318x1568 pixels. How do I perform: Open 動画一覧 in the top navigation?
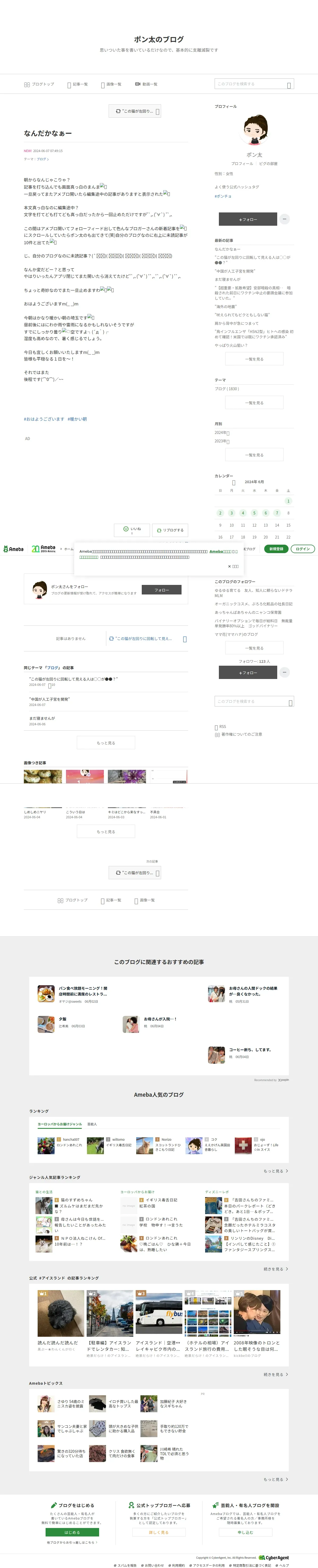coord(146,84)
